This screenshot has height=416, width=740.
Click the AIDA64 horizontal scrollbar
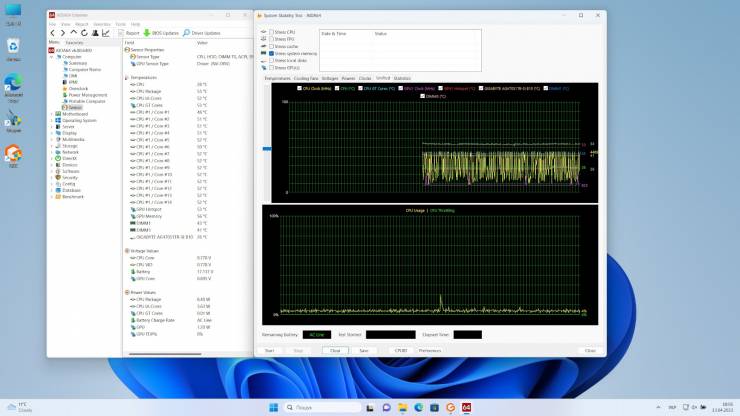165,354
